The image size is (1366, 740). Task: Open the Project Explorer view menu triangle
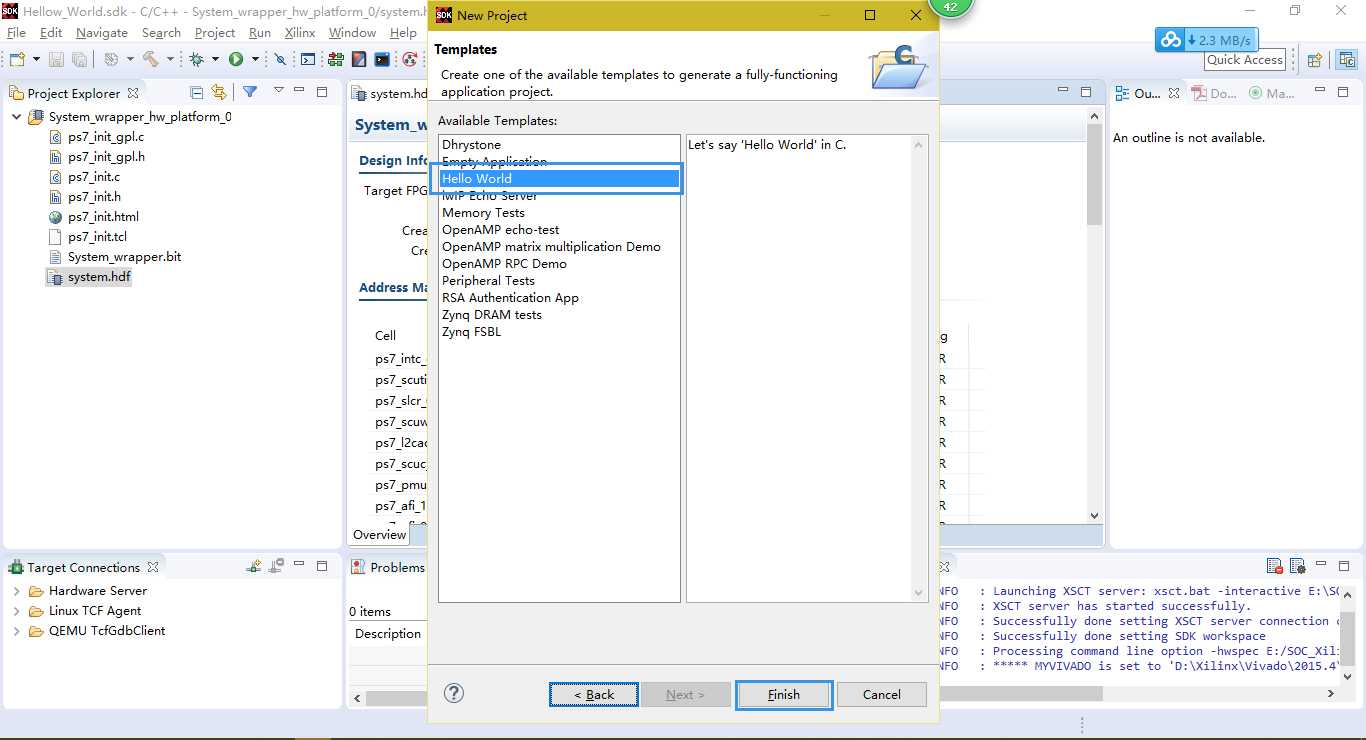[279, 91]
